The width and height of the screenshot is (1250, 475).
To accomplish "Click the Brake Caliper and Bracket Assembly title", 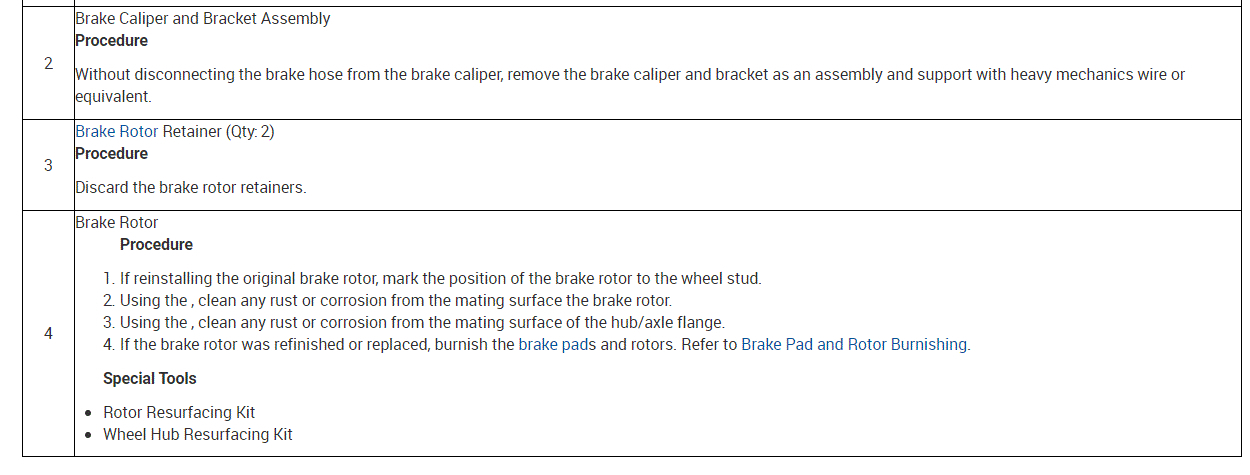I will click(202, 19).
